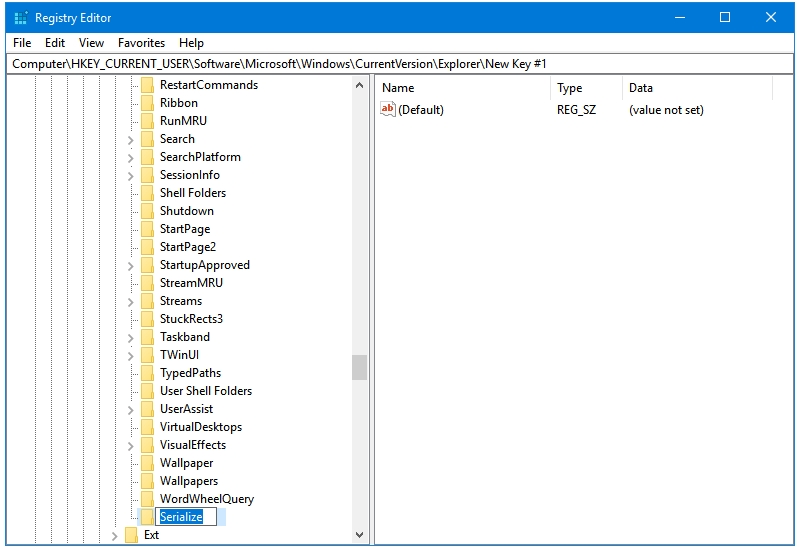Open the View menu
The image size is (799, 549).
[91, 43]
